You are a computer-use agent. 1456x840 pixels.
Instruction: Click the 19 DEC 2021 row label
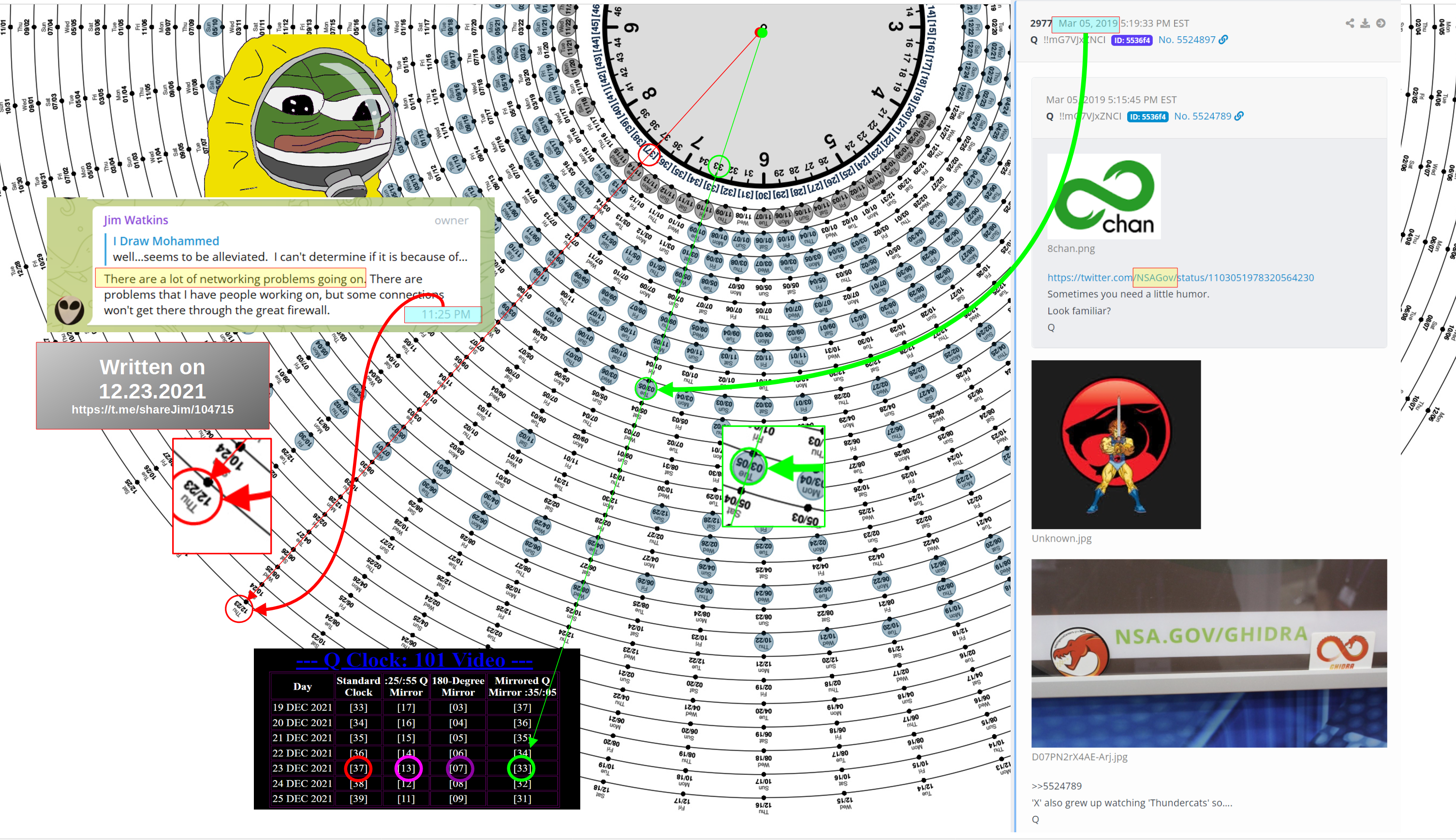[302, 707]
